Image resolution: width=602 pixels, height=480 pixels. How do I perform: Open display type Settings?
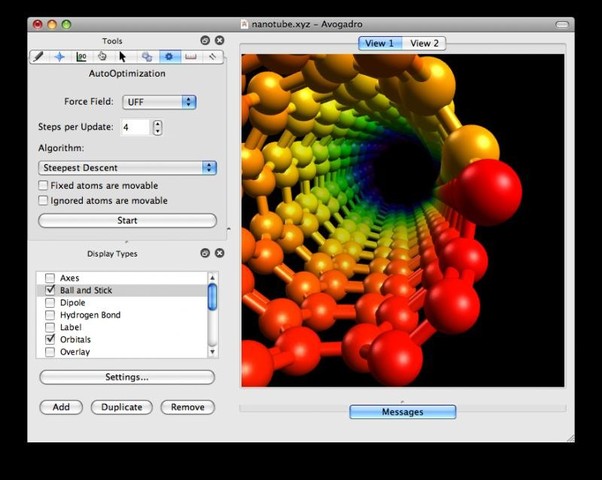pyautogui.click(x=127, y=377)
